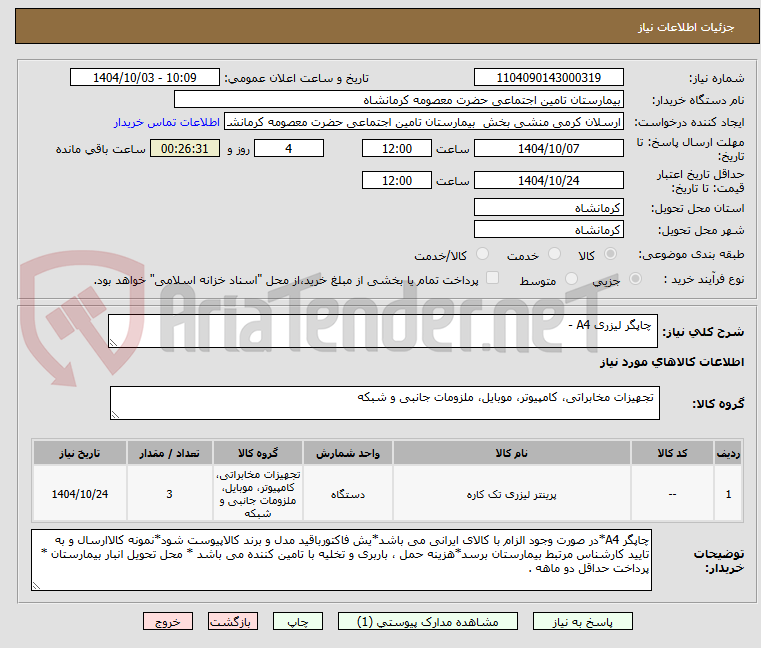The height and width of the screenshot is (648, 761).
Task: Select the کالا radio button
Action: pos(611,254)
